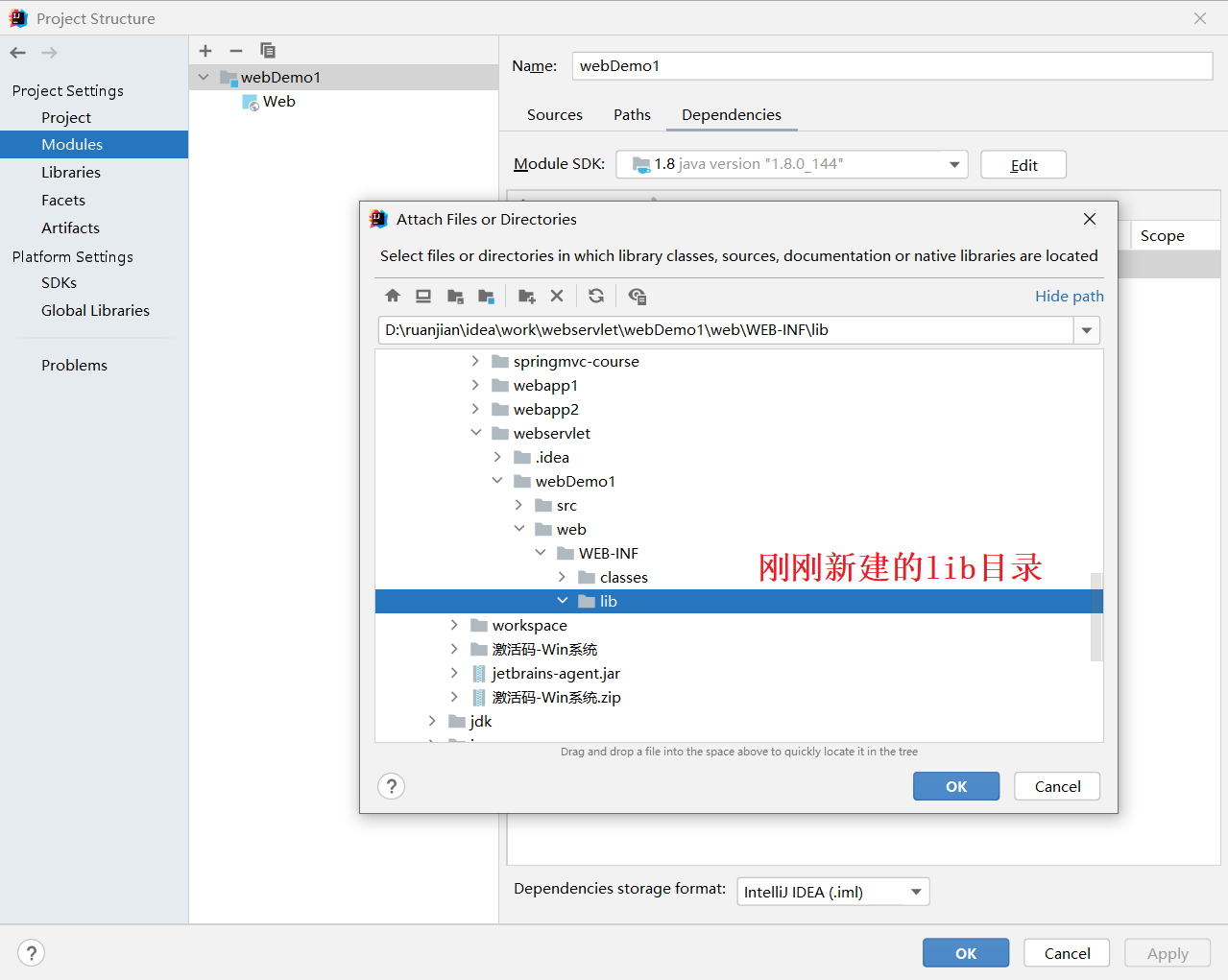Click the Web facet icon

click(x=251, y=103)
